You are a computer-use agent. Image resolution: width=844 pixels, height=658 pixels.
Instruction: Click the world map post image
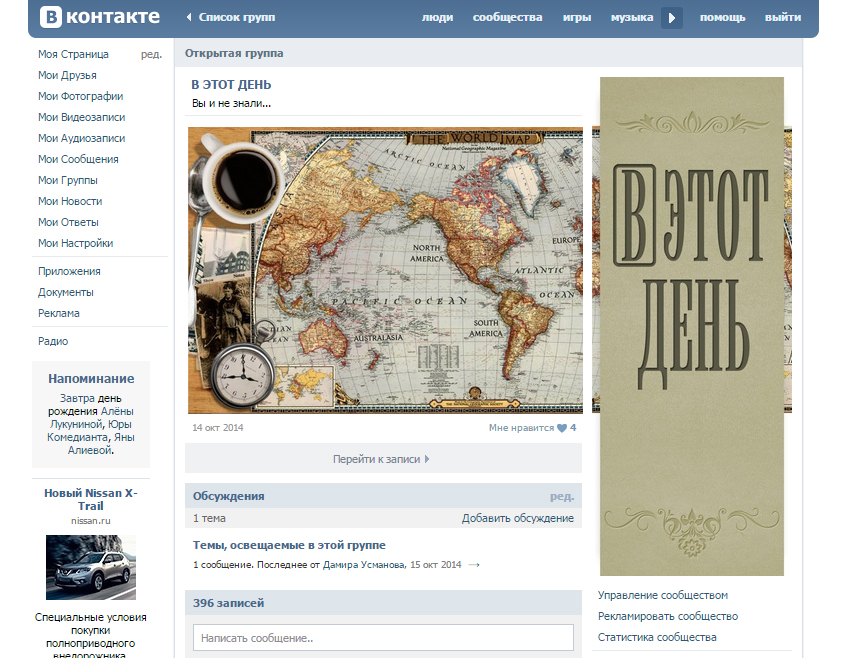385,270
